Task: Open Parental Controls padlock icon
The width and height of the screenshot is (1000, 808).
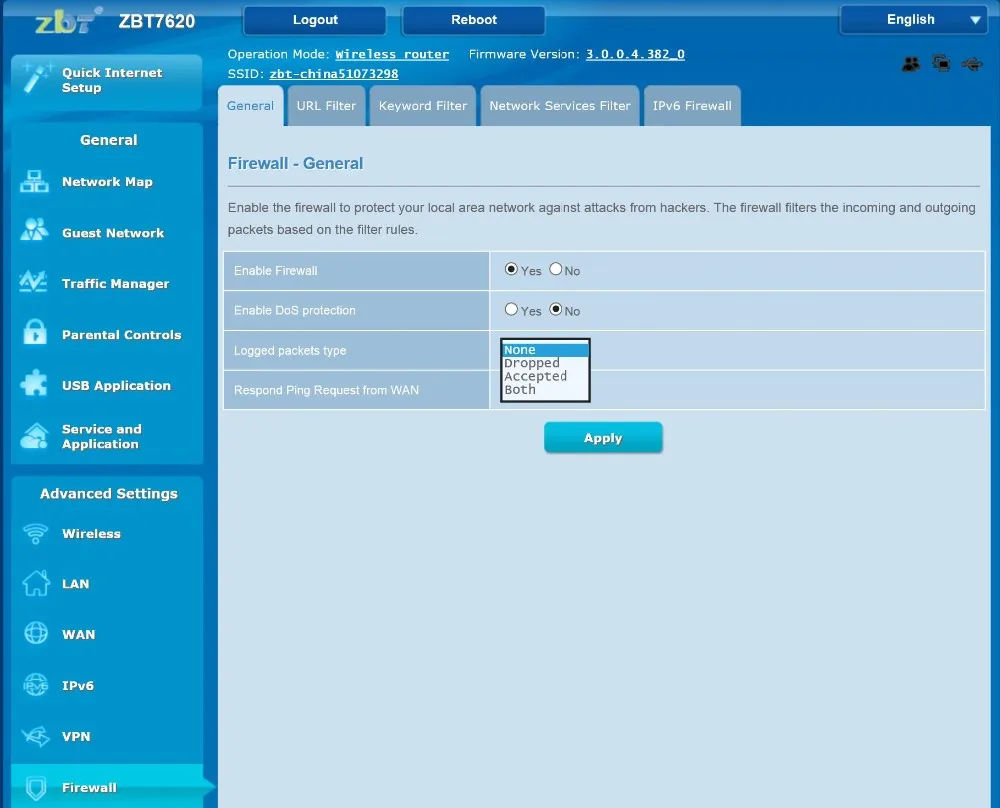Action: click(x=35, y=332)
